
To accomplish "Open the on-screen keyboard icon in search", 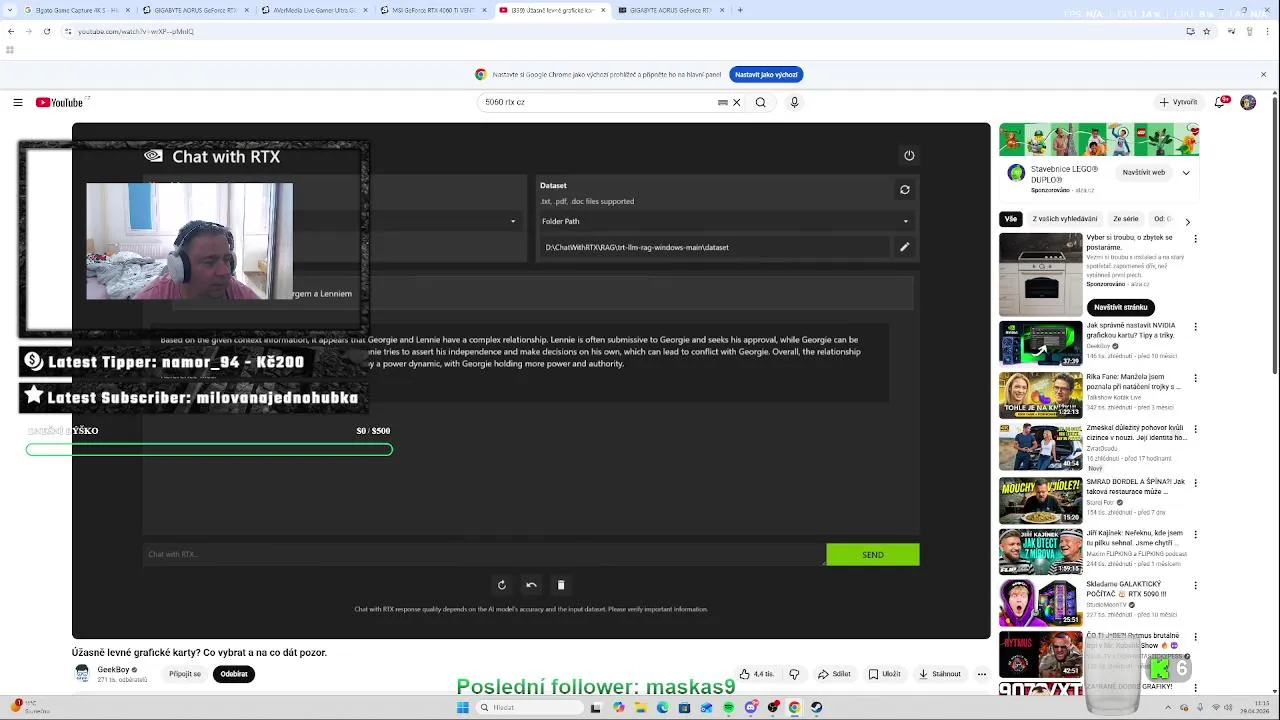I will pos(723,102).
